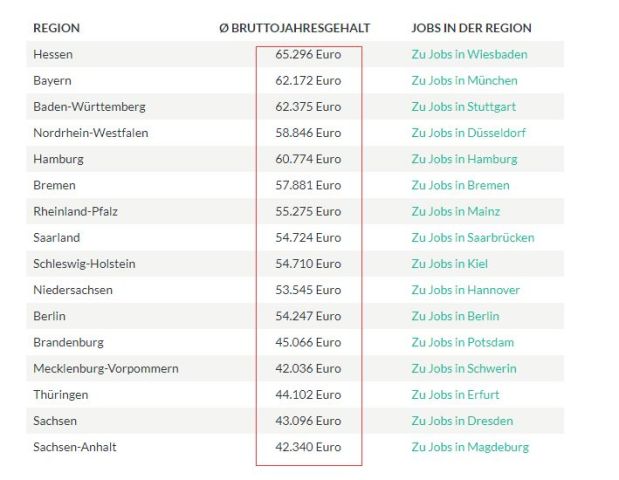The image size is (619, 480).
Task: Open the Zu Jobs in Magdeburg link
Action: 469,447
